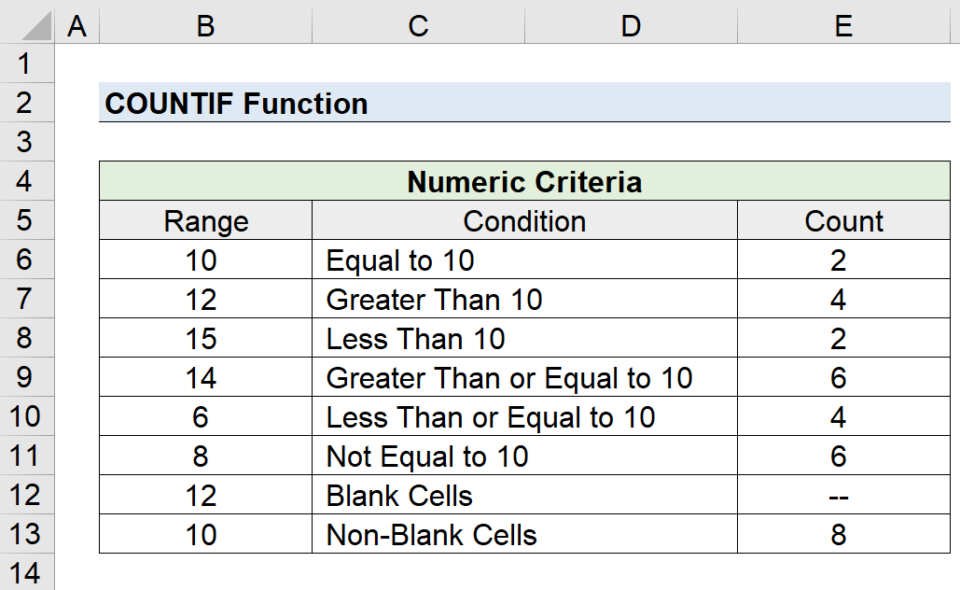Select the cell containing Equal to 10
The width and height of the screenshot is (960, 590).
coord(524,260)
